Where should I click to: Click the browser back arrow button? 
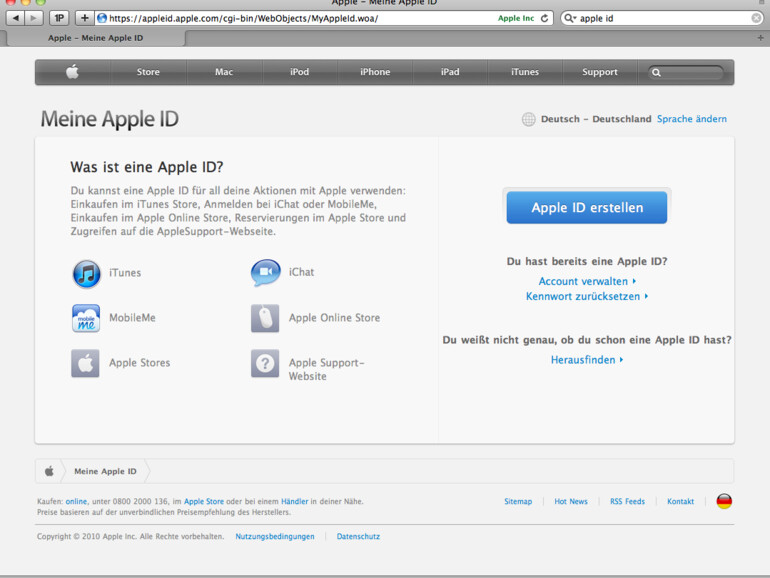click(15, 18)
